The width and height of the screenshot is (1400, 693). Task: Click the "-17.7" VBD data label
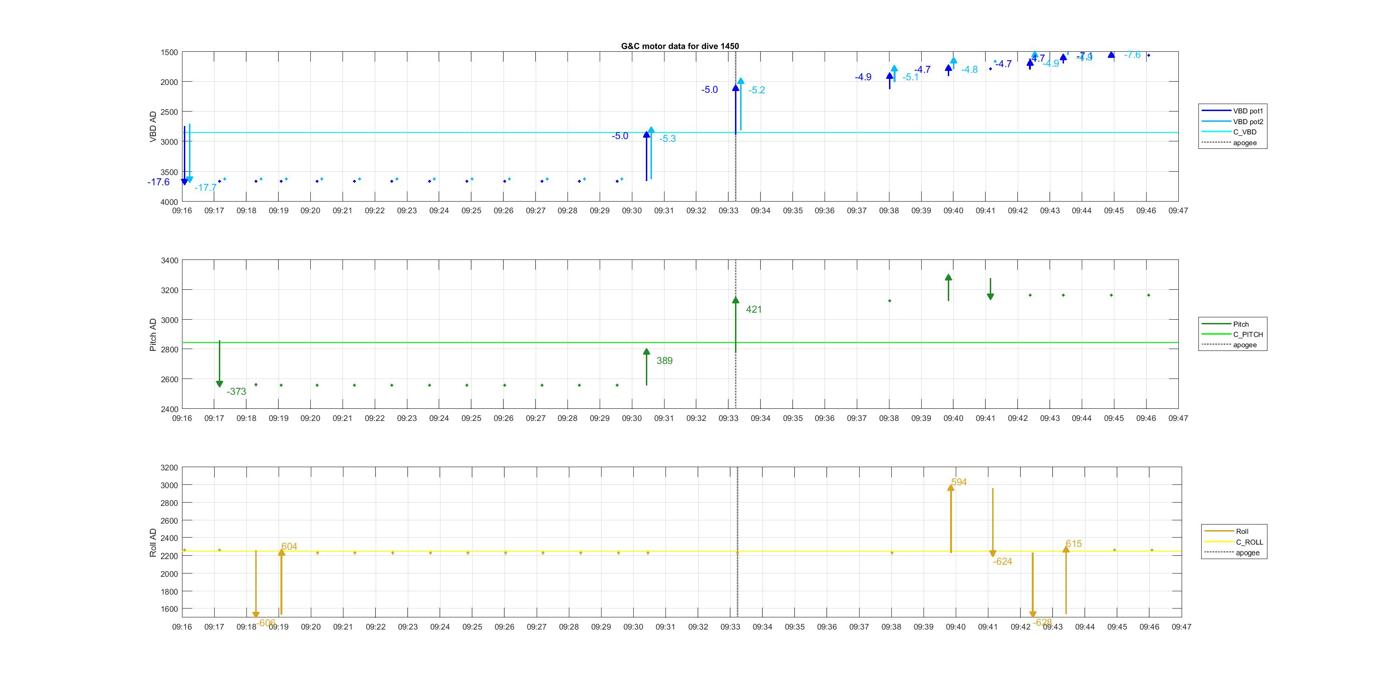[206, 188]
